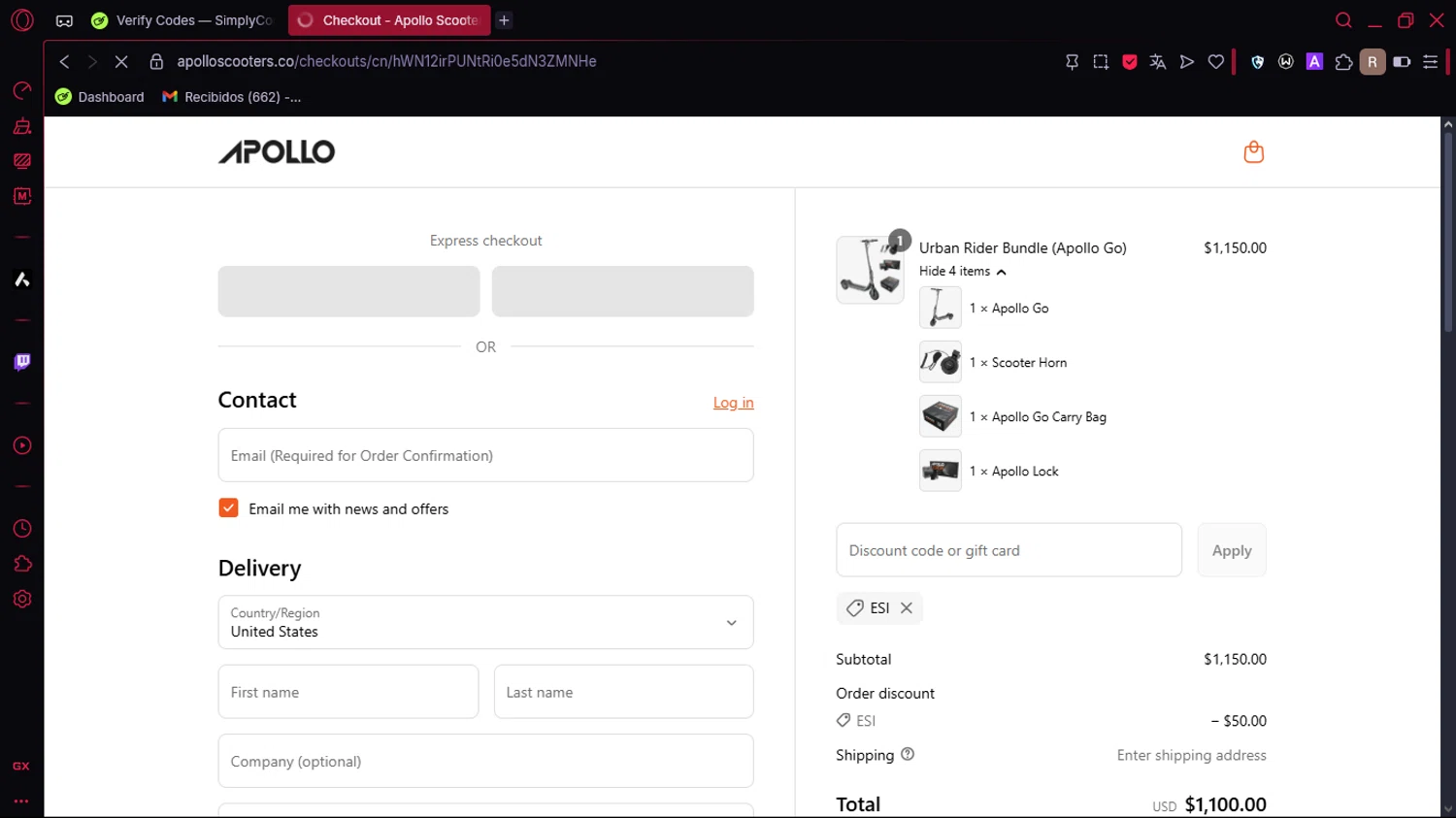The image size is (1456, 818).
Task: Click the circled W extension icon
Action: tap(1286, 61)
